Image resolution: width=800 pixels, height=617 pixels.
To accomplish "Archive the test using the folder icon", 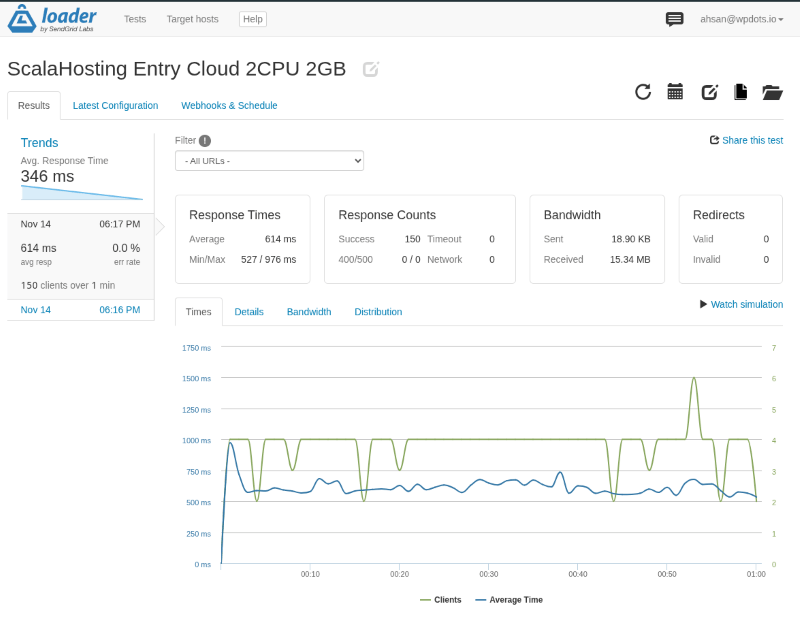I will click(772, 91).
